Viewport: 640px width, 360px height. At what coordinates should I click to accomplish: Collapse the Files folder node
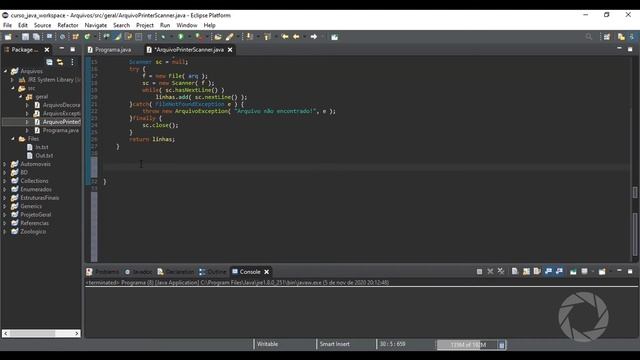pos(13,139)
